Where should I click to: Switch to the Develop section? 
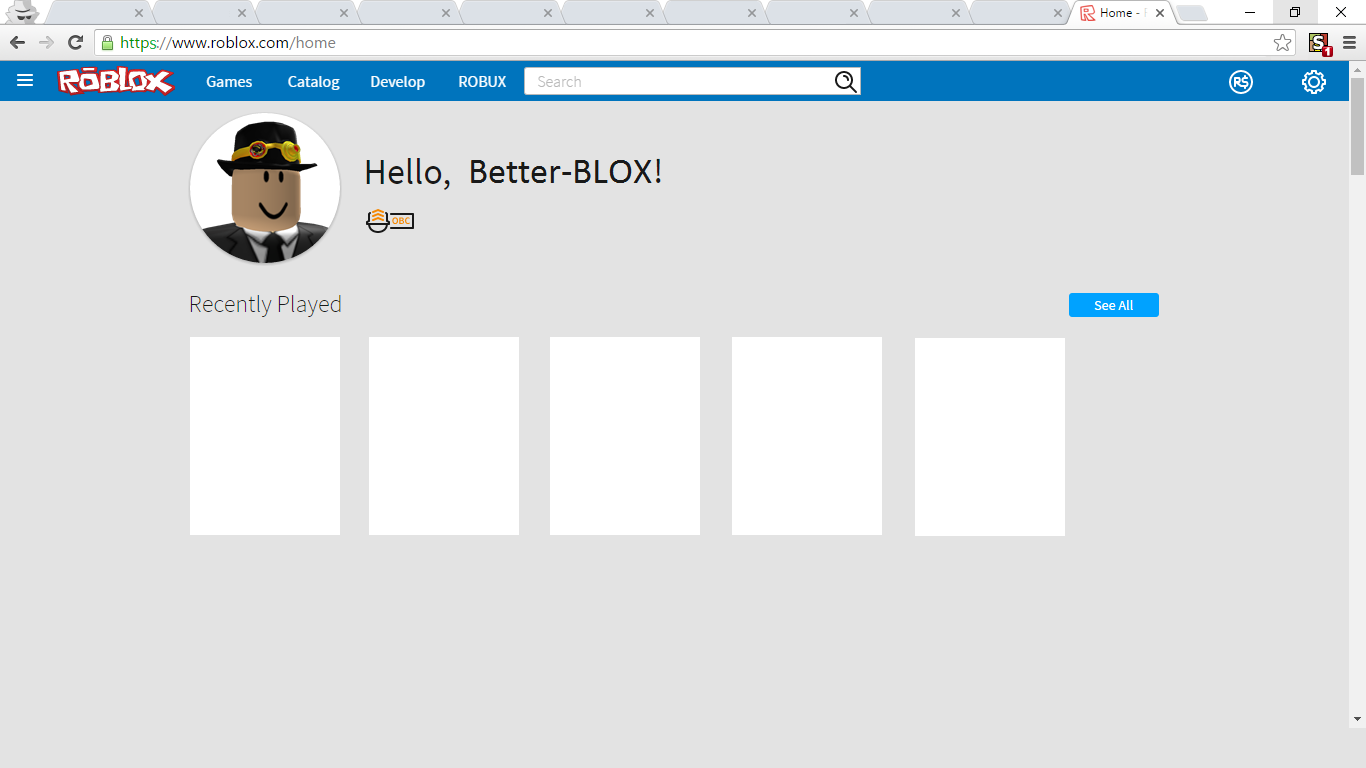[397, 81]
